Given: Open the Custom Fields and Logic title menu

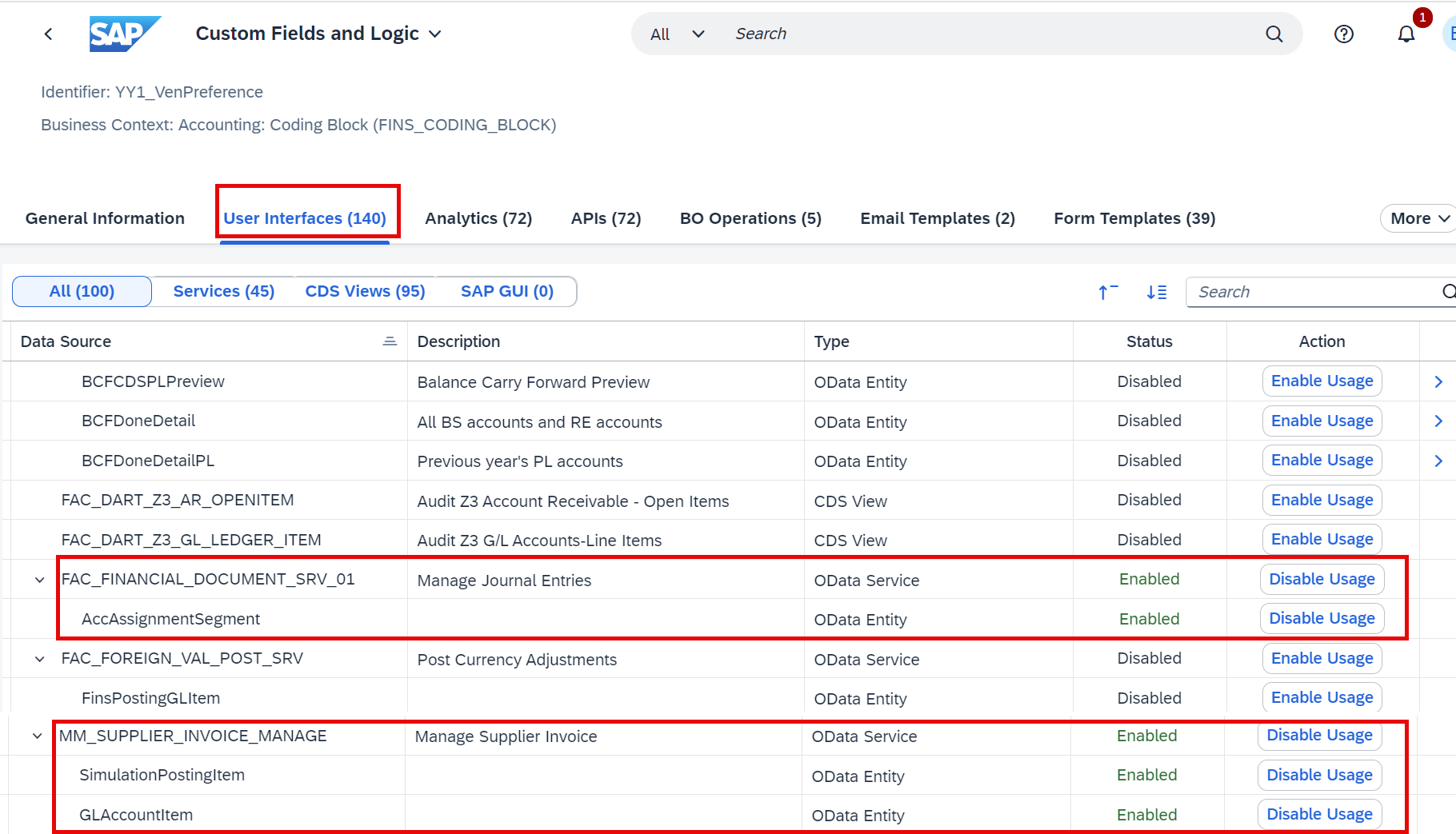Looking at the screenshot, I should (318, 34).
